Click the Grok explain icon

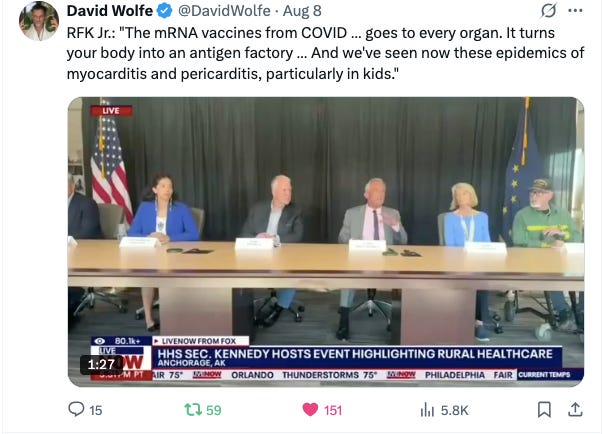pos(548,10)
